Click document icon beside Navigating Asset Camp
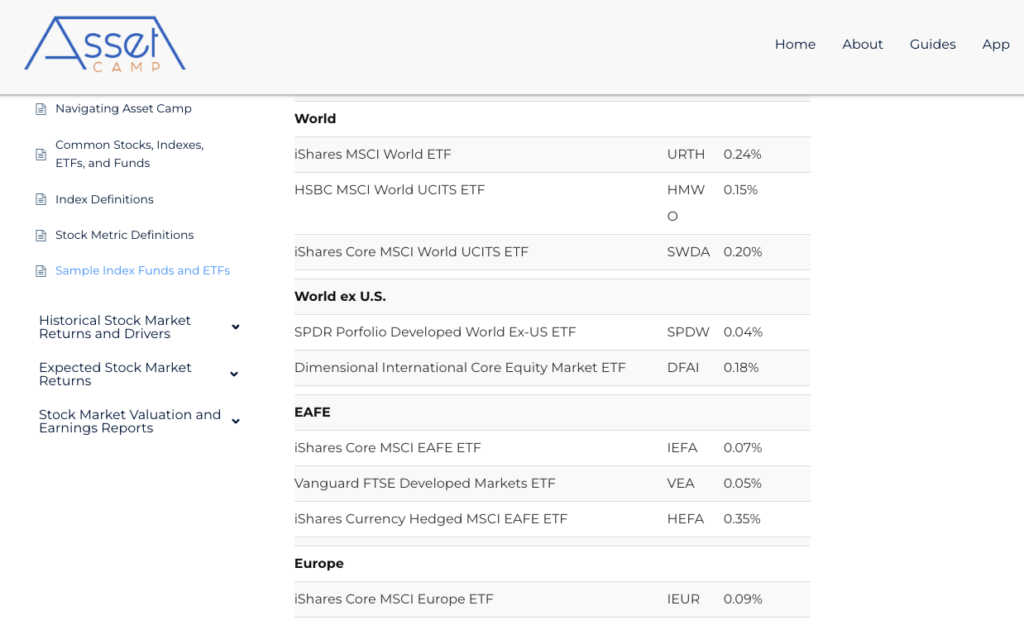Image resolution: width=1024 pixels, height=625 pixels. coord(40,109)
